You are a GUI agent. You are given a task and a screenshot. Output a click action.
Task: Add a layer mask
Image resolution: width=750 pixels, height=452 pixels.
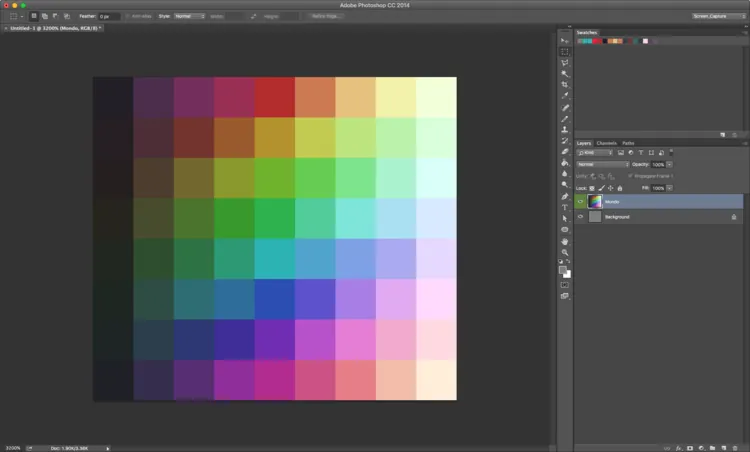[690, 448]
